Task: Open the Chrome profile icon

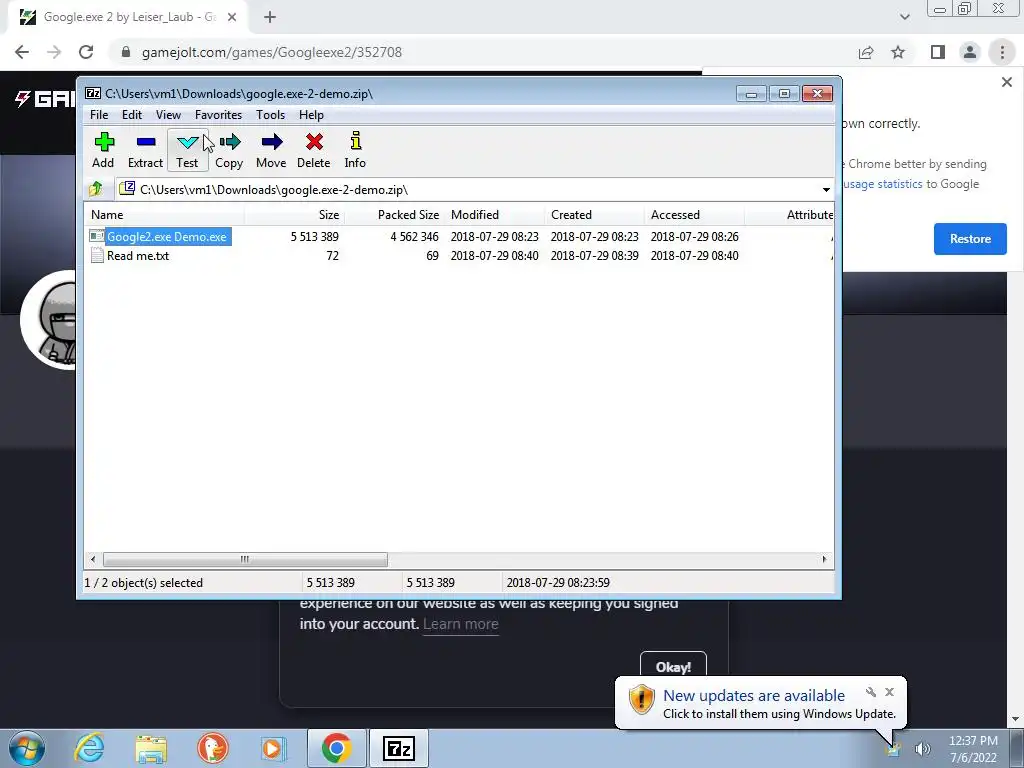Action: 970,52
